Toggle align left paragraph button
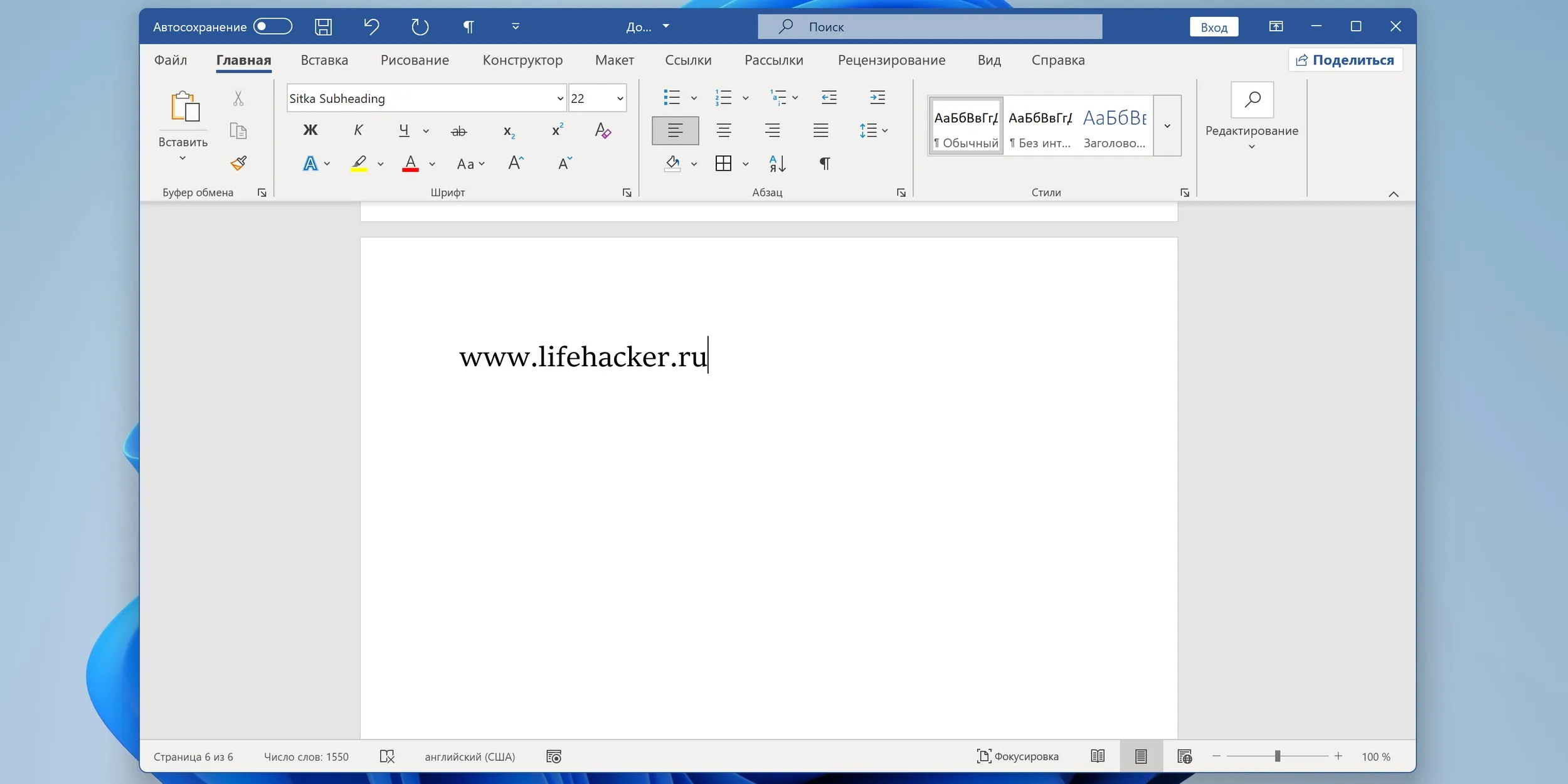Screen dimensions: 1568x784 click(x=675, y=130)
